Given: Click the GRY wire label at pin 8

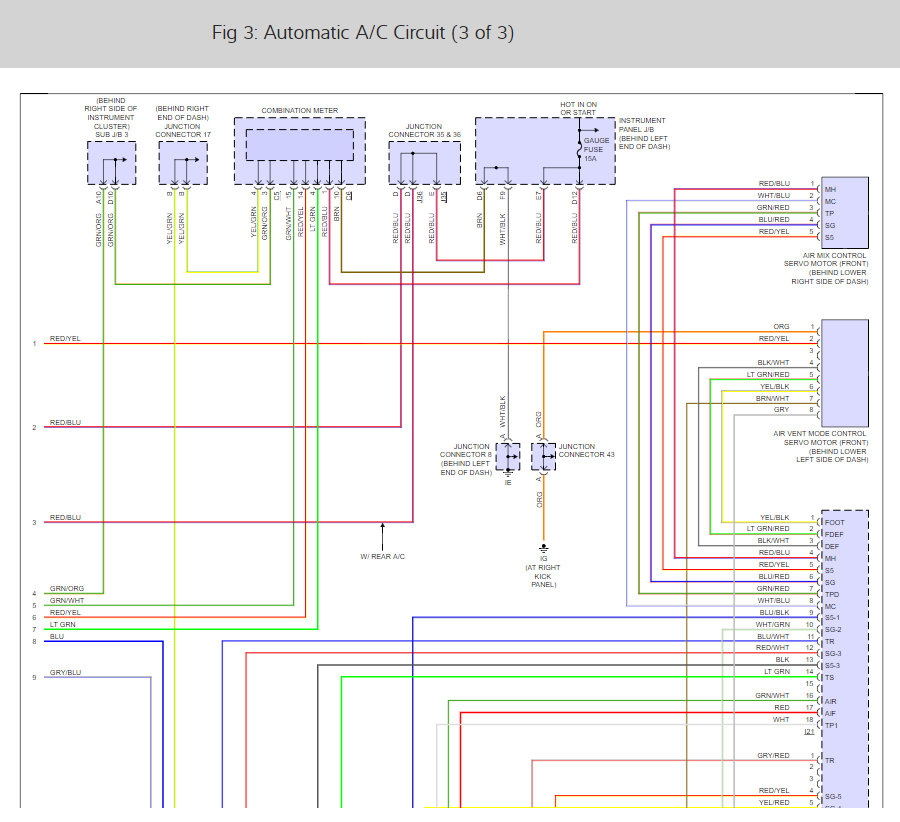Looking at the screenshot, I should coord(781,410).
